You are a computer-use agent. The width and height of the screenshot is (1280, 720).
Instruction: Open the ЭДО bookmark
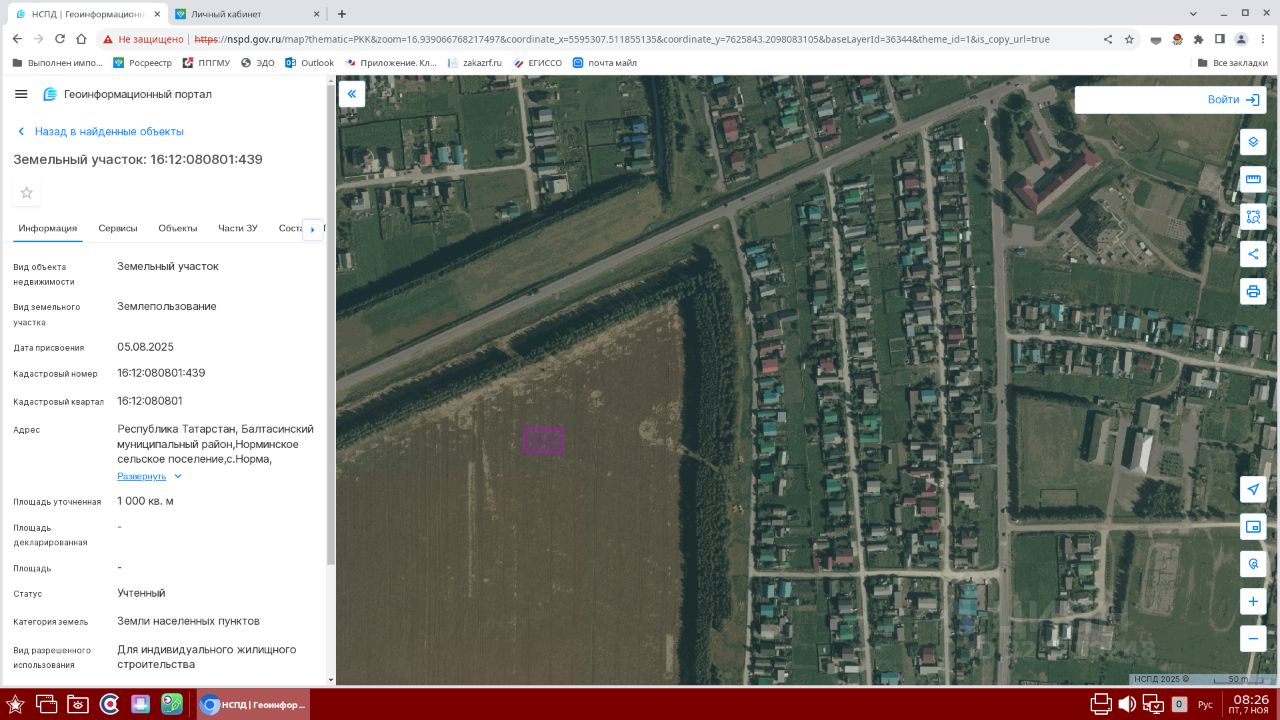[x=258, y=63]
